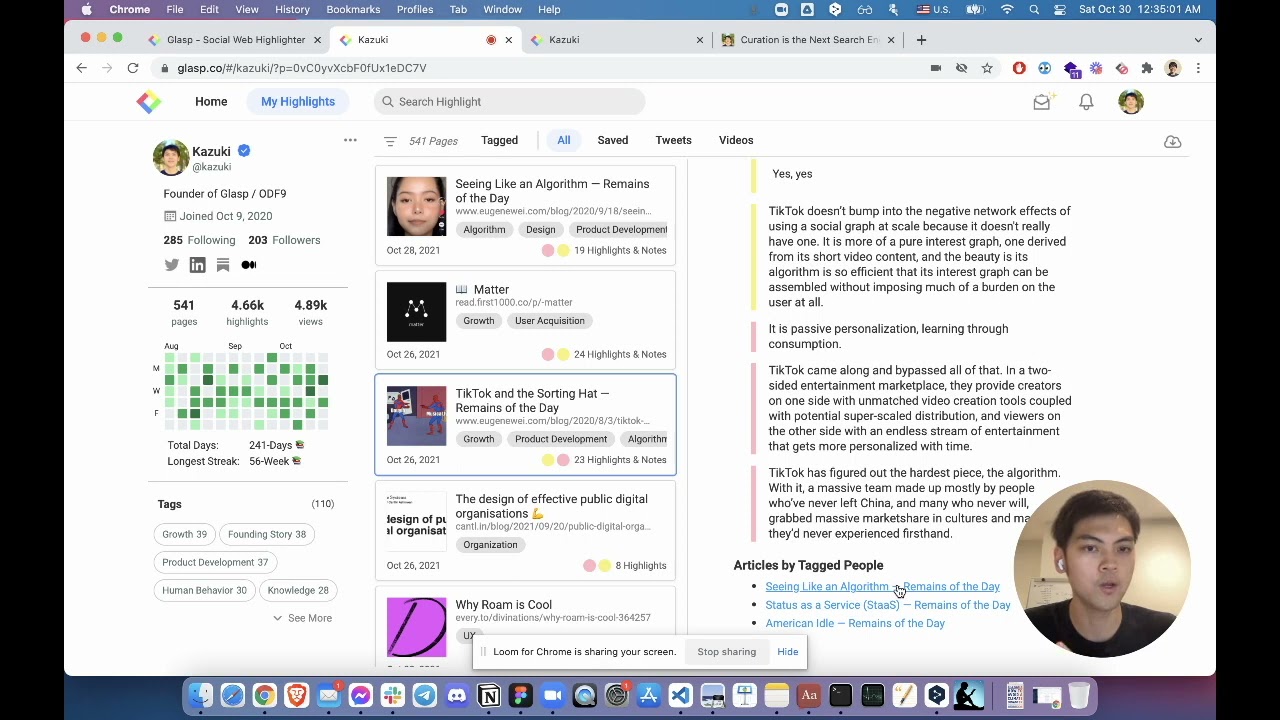
Task: View the 203 Followers list
Action: point(284,240)
